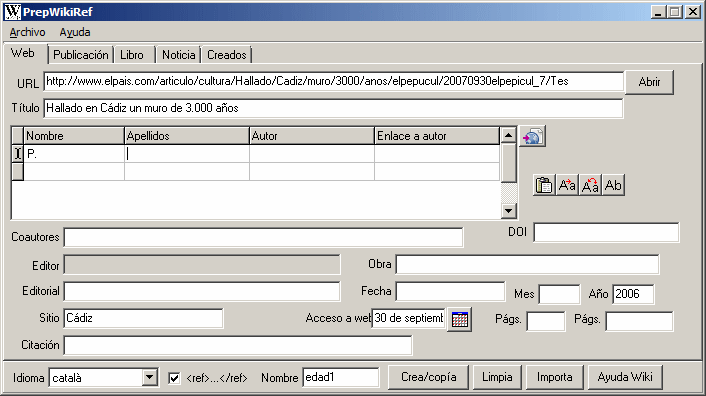Click the Crea/copia button
Screen dimensions: 706x396
(429, 377)
